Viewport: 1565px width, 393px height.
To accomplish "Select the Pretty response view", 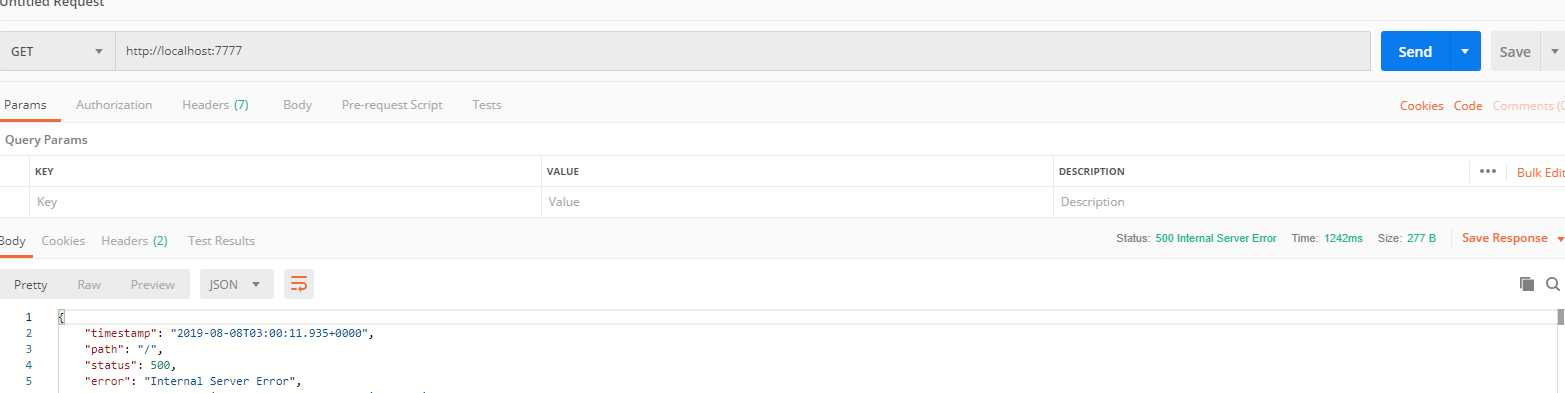I will click(30, 285).
